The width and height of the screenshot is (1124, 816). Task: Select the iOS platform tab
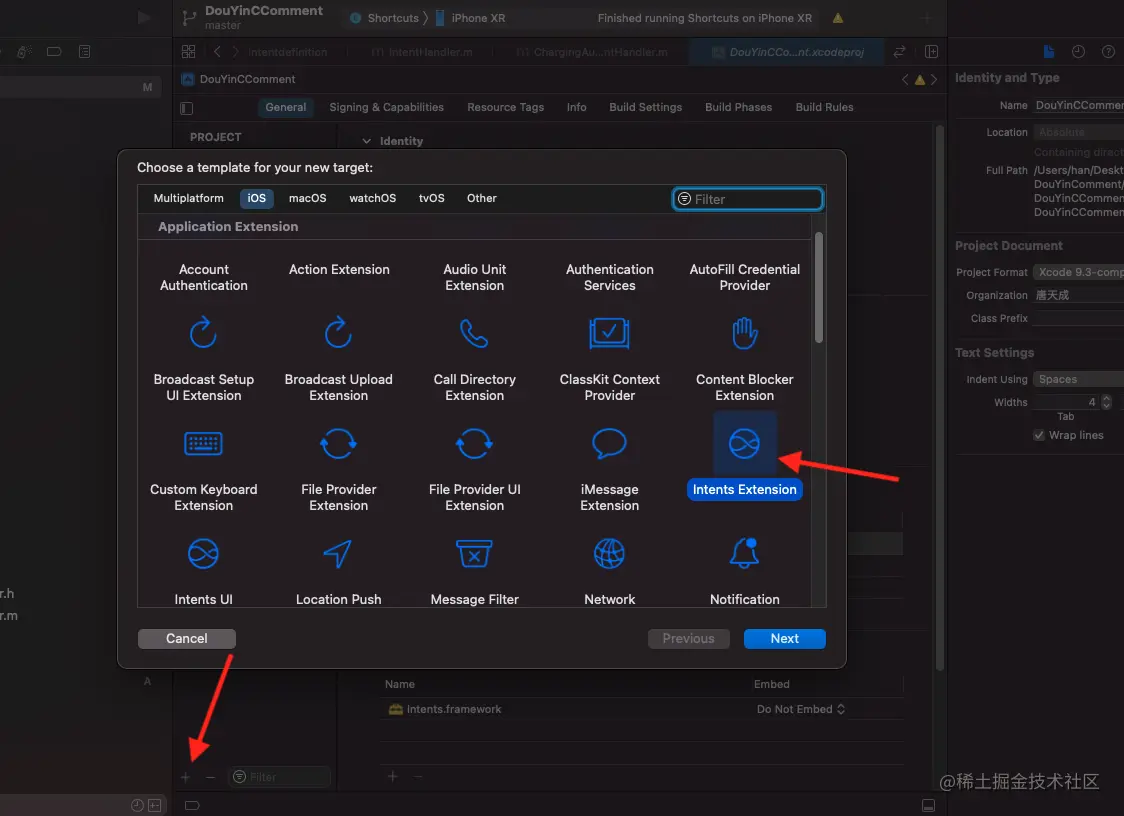(257, 198)
